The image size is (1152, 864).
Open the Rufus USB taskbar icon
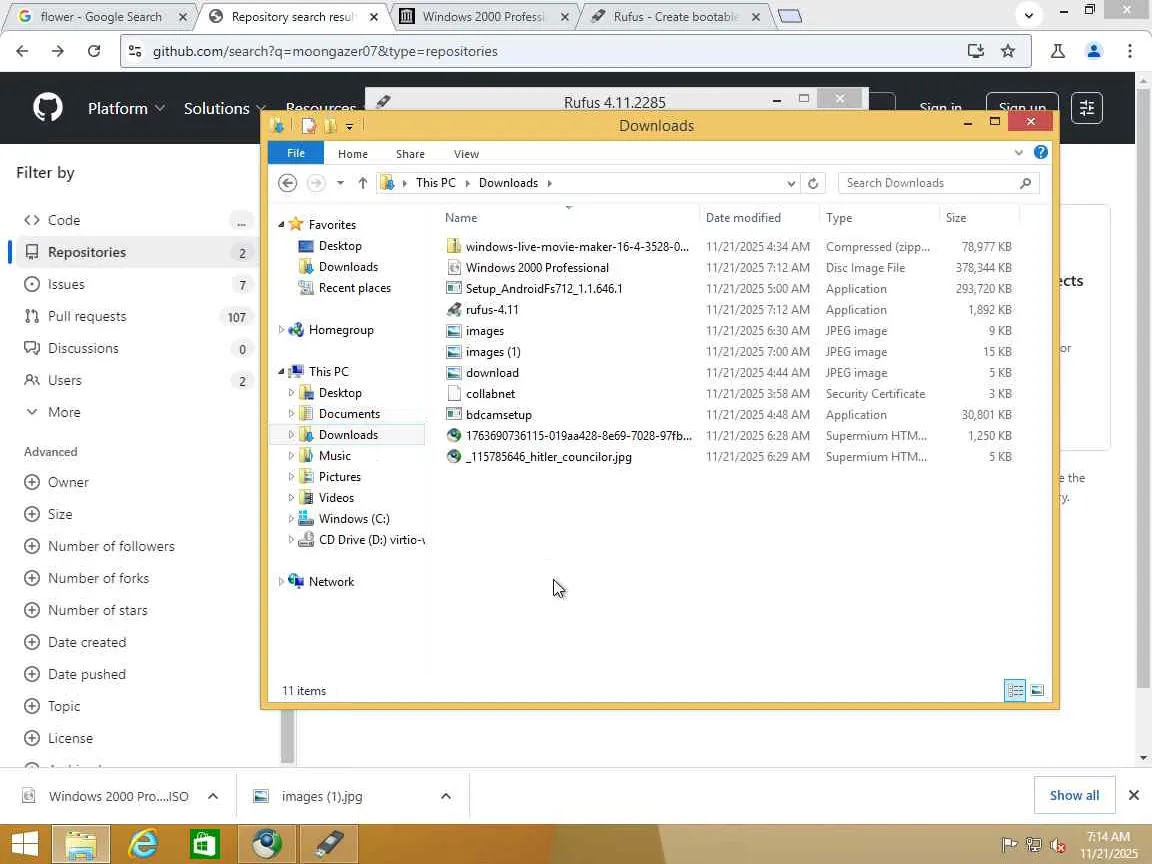coord(328,844)
